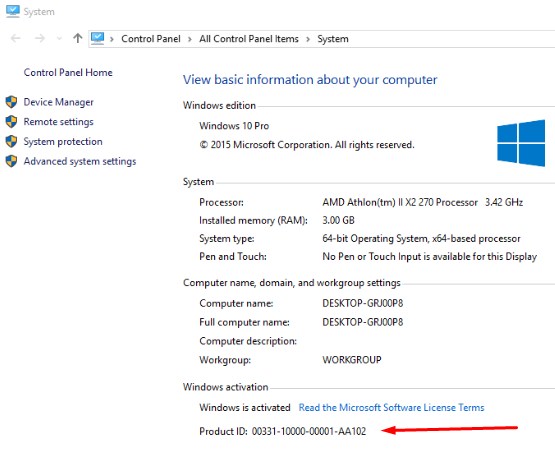Expand chevron before Control Panel breadcrumb

(112, 39)
